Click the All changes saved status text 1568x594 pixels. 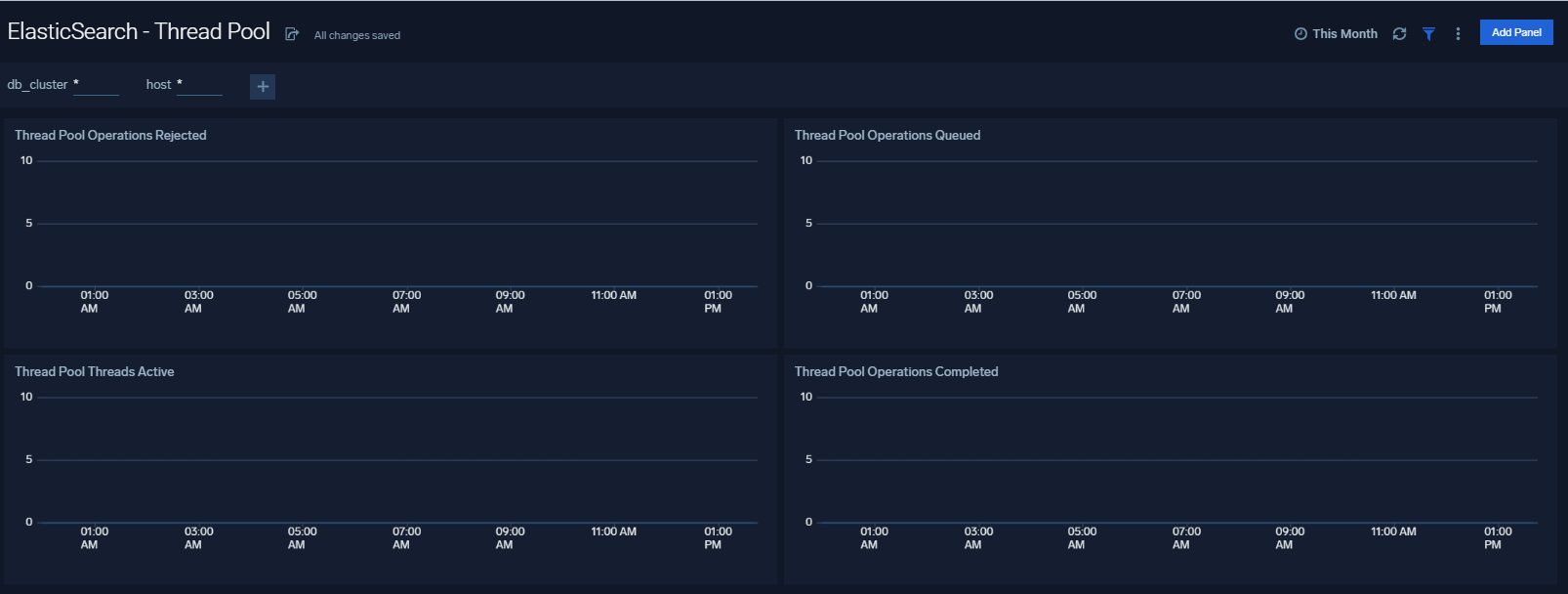coord(356,35)
